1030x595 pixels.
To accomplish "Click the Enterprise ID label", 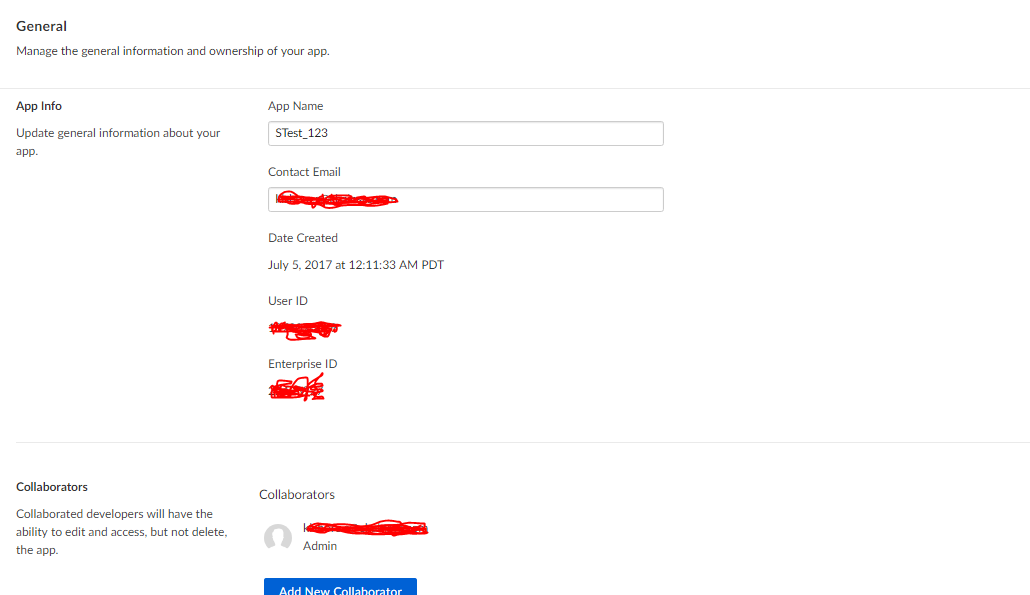I will point(302,363).
